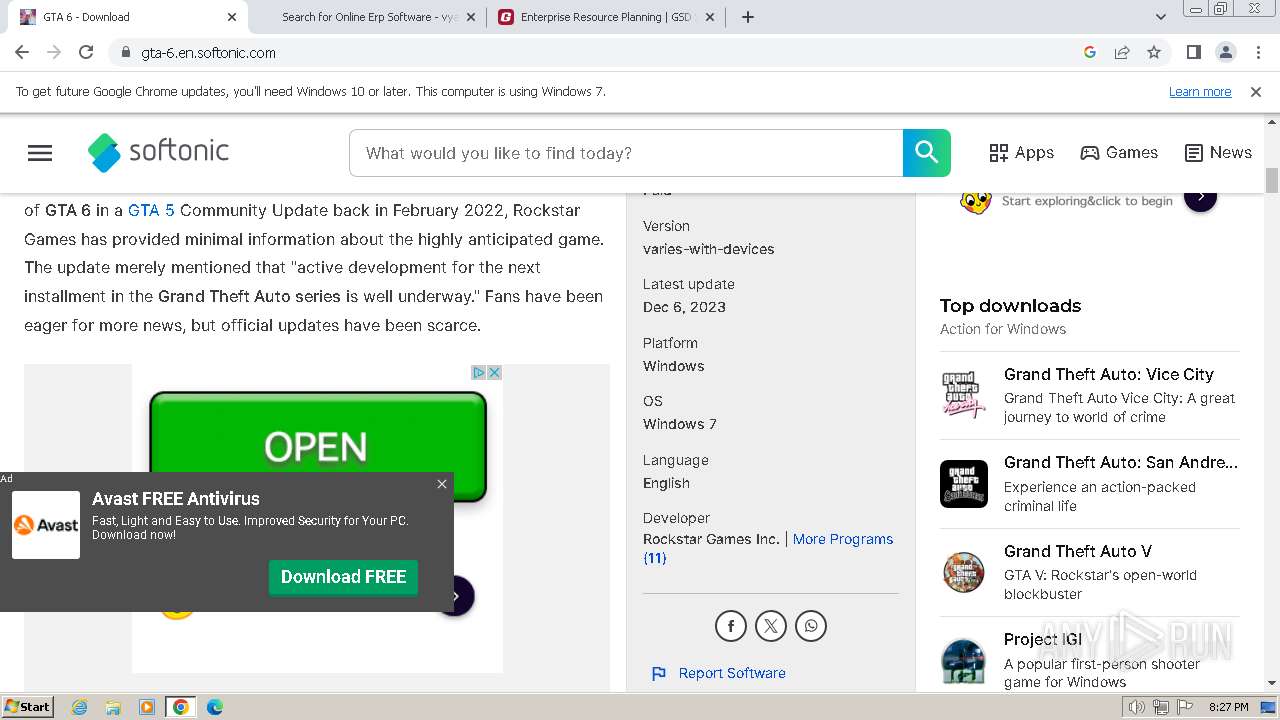The width and height of the screenshot is (1280, 720).
Task: Close the Online Erp Software tab
Action: 471,17
